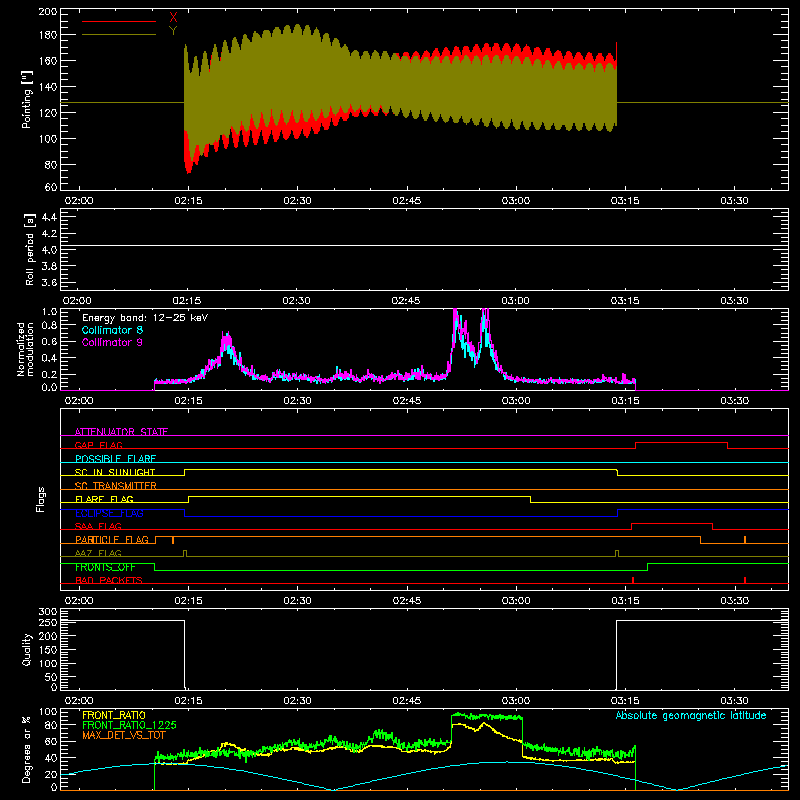The image size is (800, 800).
Task: Click the orange 'MAX_DET_VS_TOT' legend label
Action: 123,735
